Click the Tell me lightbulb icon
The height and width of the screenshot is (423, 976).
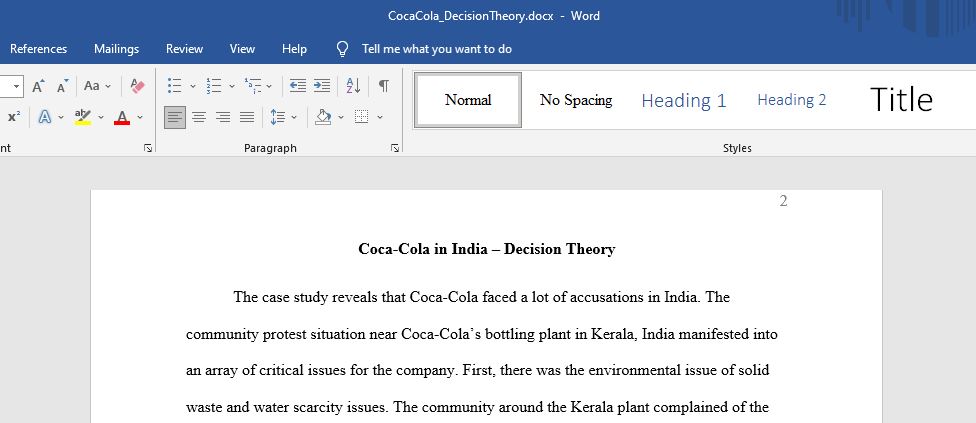point(342,49)
